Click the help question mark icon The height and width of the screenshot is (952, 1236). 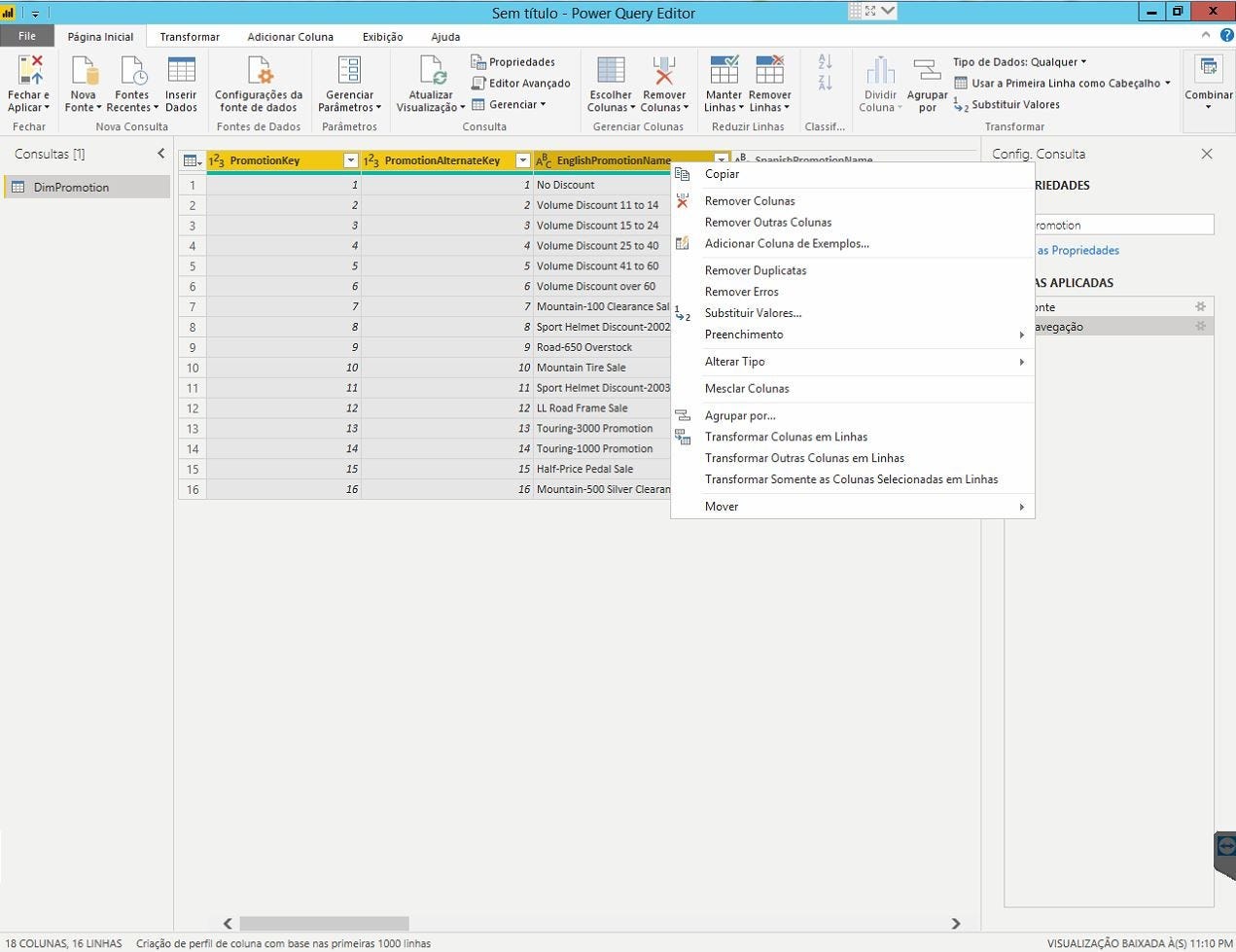pyautogui.click(x=1226, y=36)
